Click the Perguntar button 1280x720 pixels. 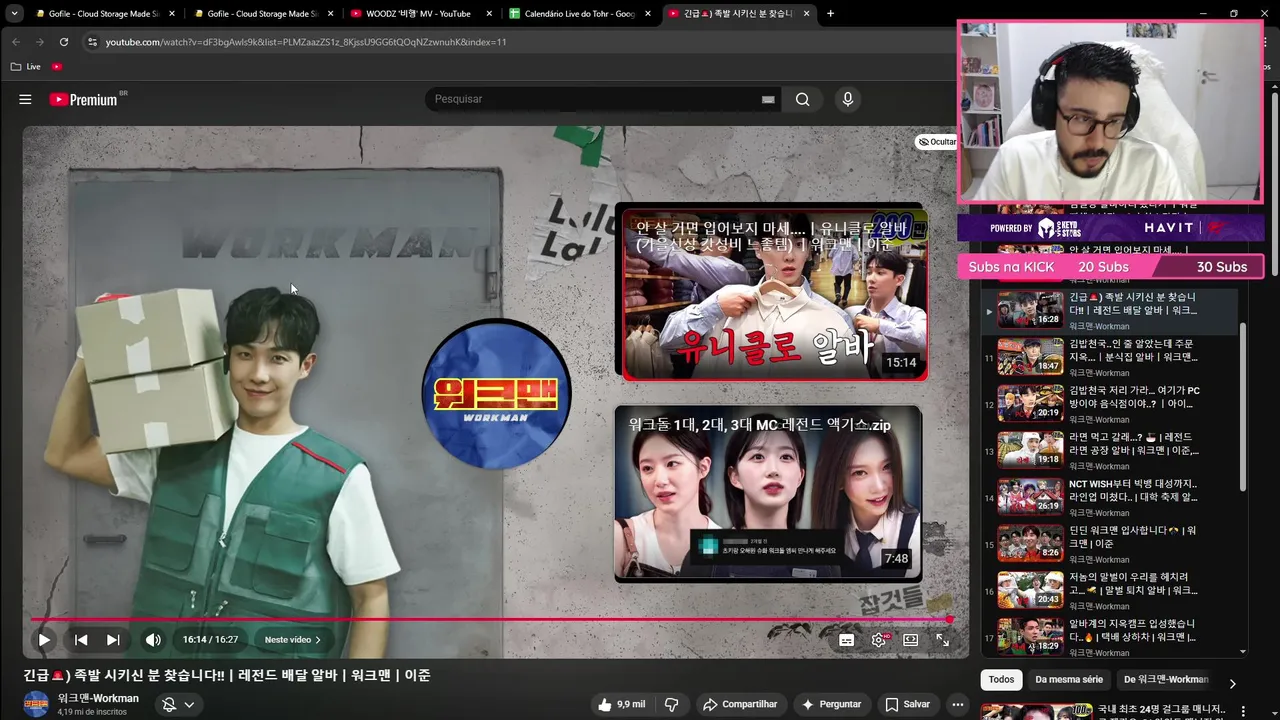[x=831, y=705]
